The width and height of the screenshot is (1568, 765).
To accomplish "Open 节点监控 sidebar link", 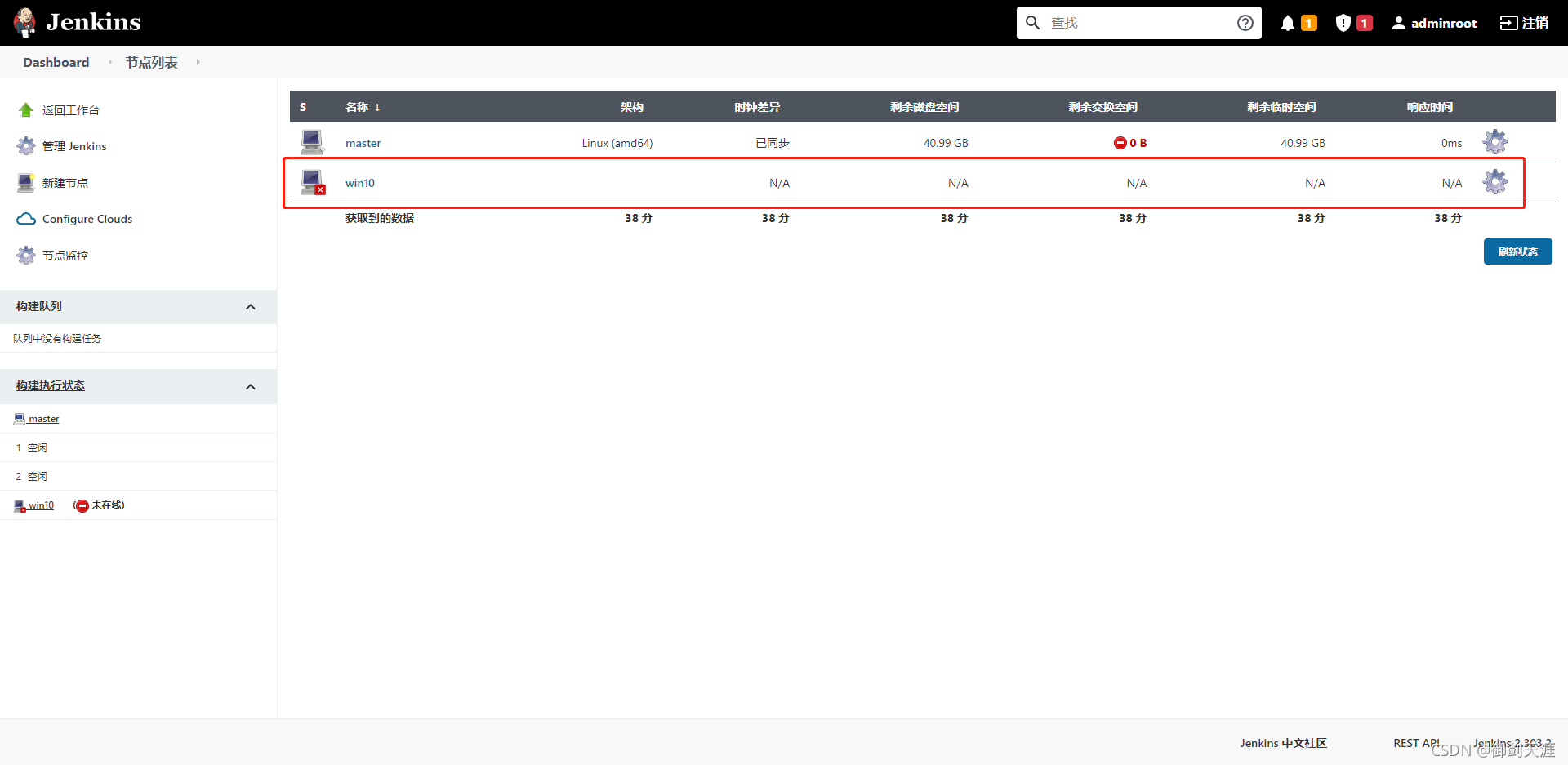I will (65, 256).
